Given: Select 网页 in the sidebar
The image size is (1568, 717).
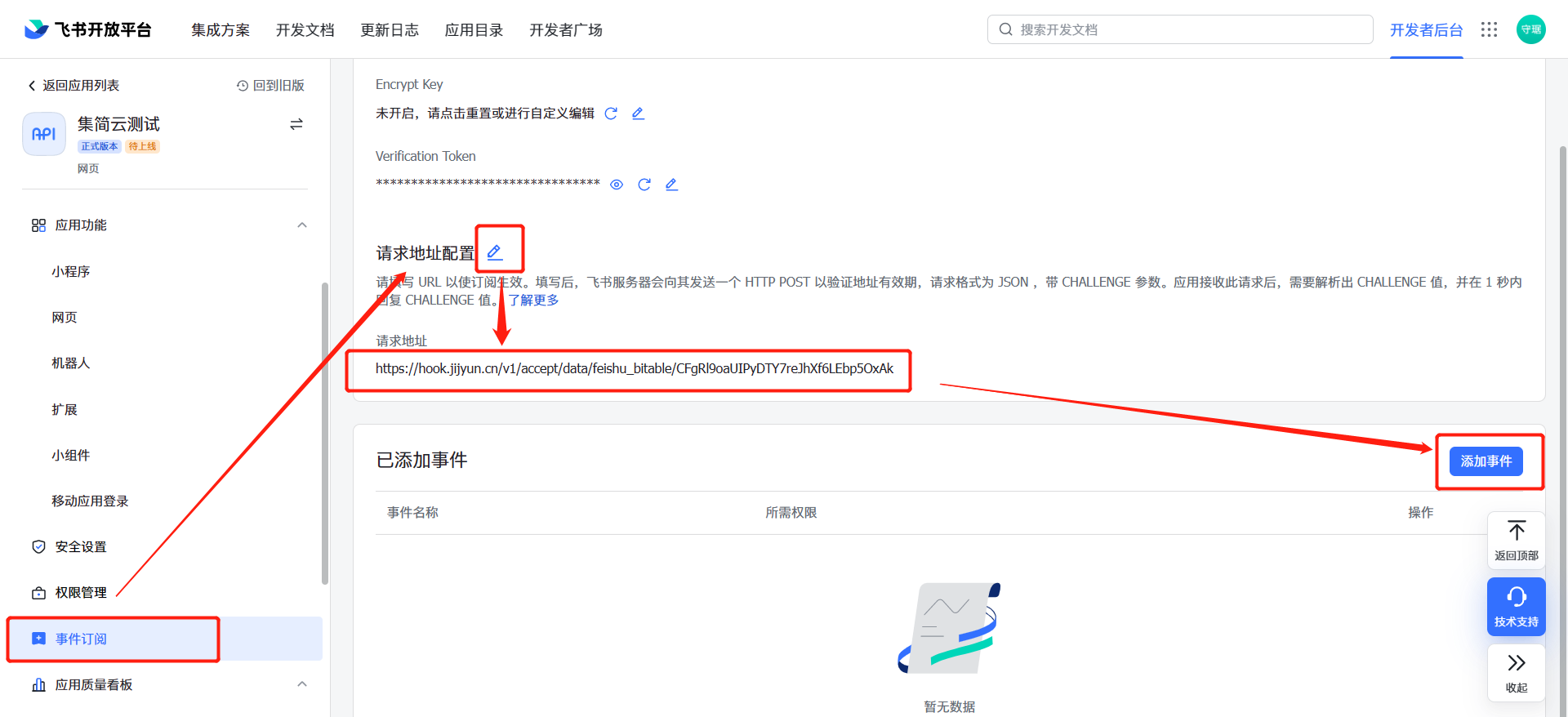Looking at the screenshot, I should (65, 318).
